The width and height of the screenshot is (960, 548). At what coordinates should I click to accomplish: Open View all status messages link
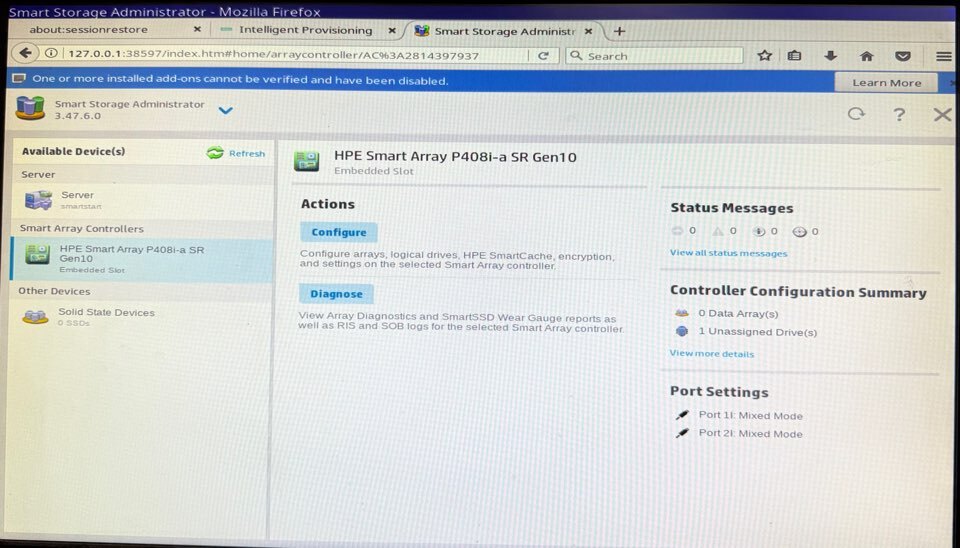[729, 253]
